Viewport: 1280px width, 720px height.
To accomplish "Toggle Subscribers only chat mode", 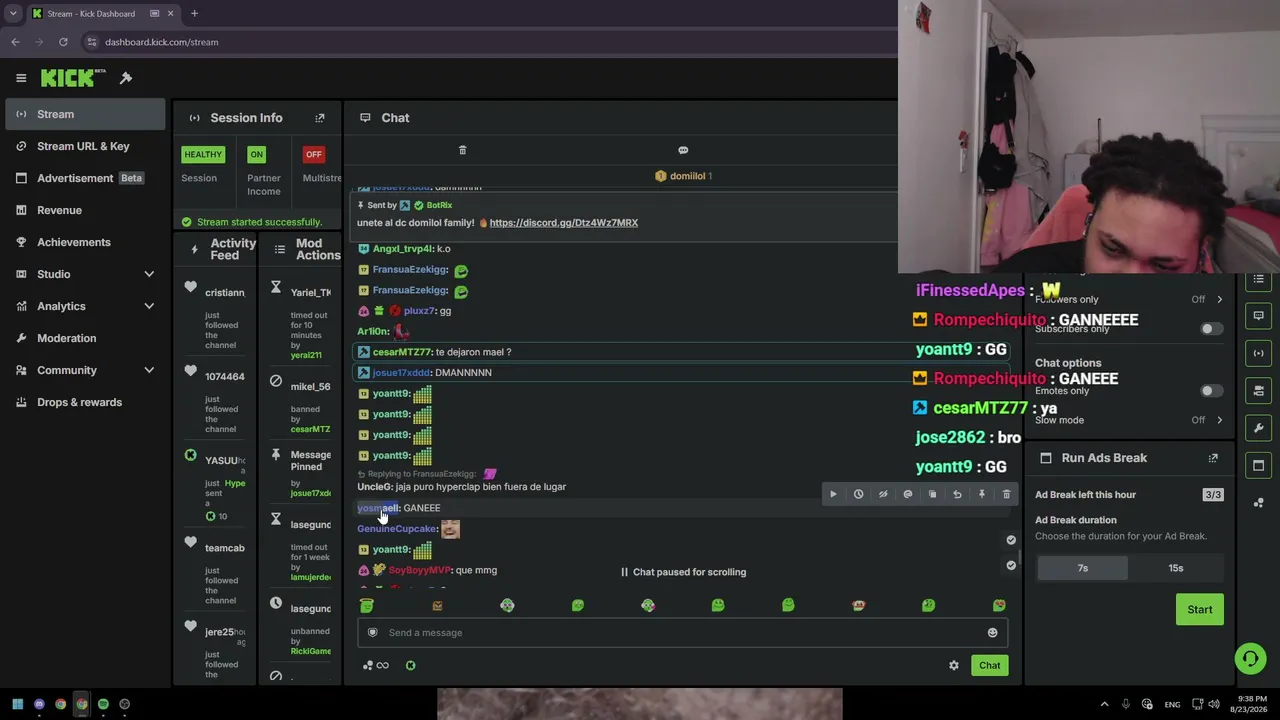I will click(1211, 329).
